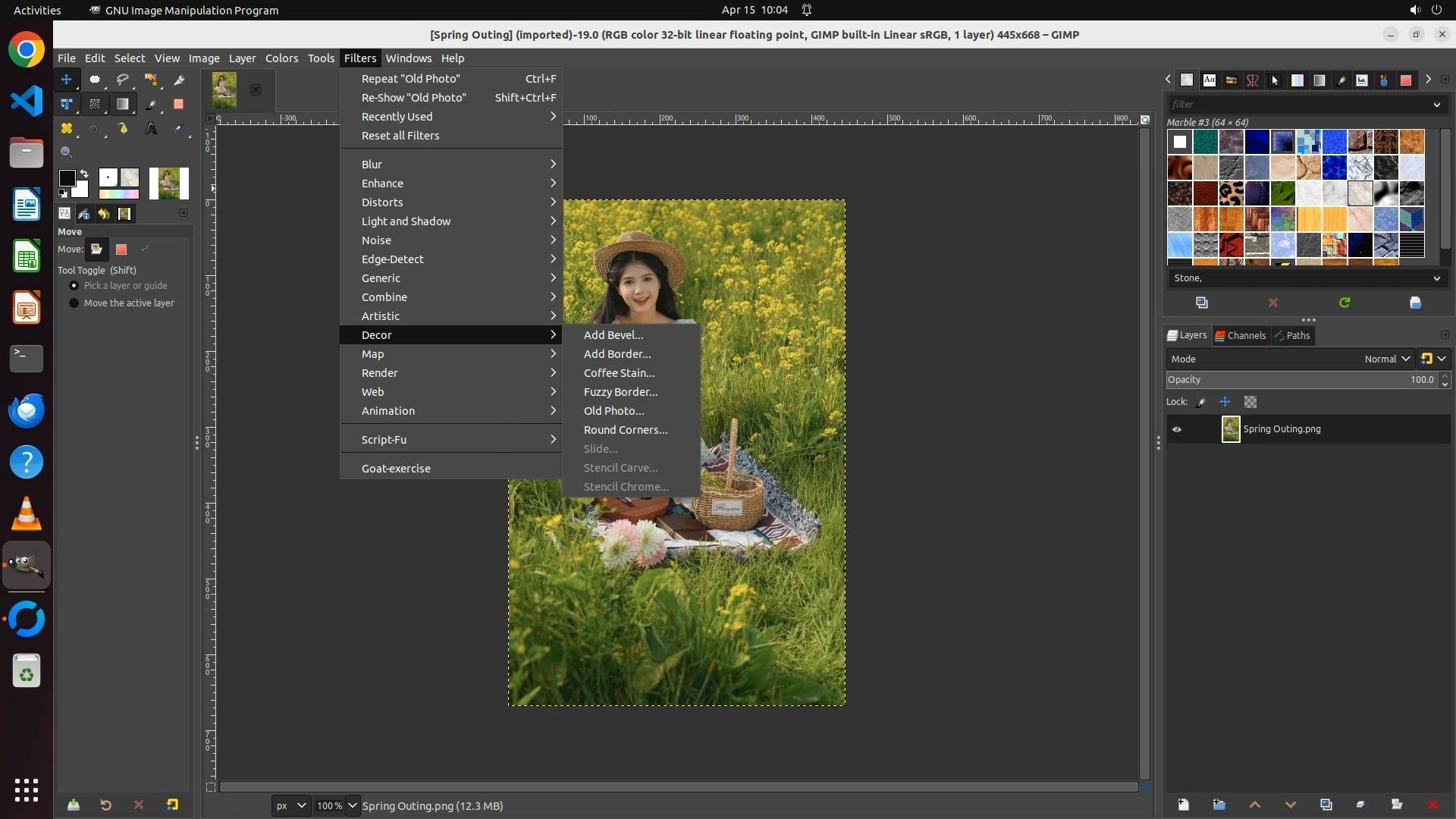
Task: Expand the Stone pattern tag dropdown
Action: (1436, 278)
